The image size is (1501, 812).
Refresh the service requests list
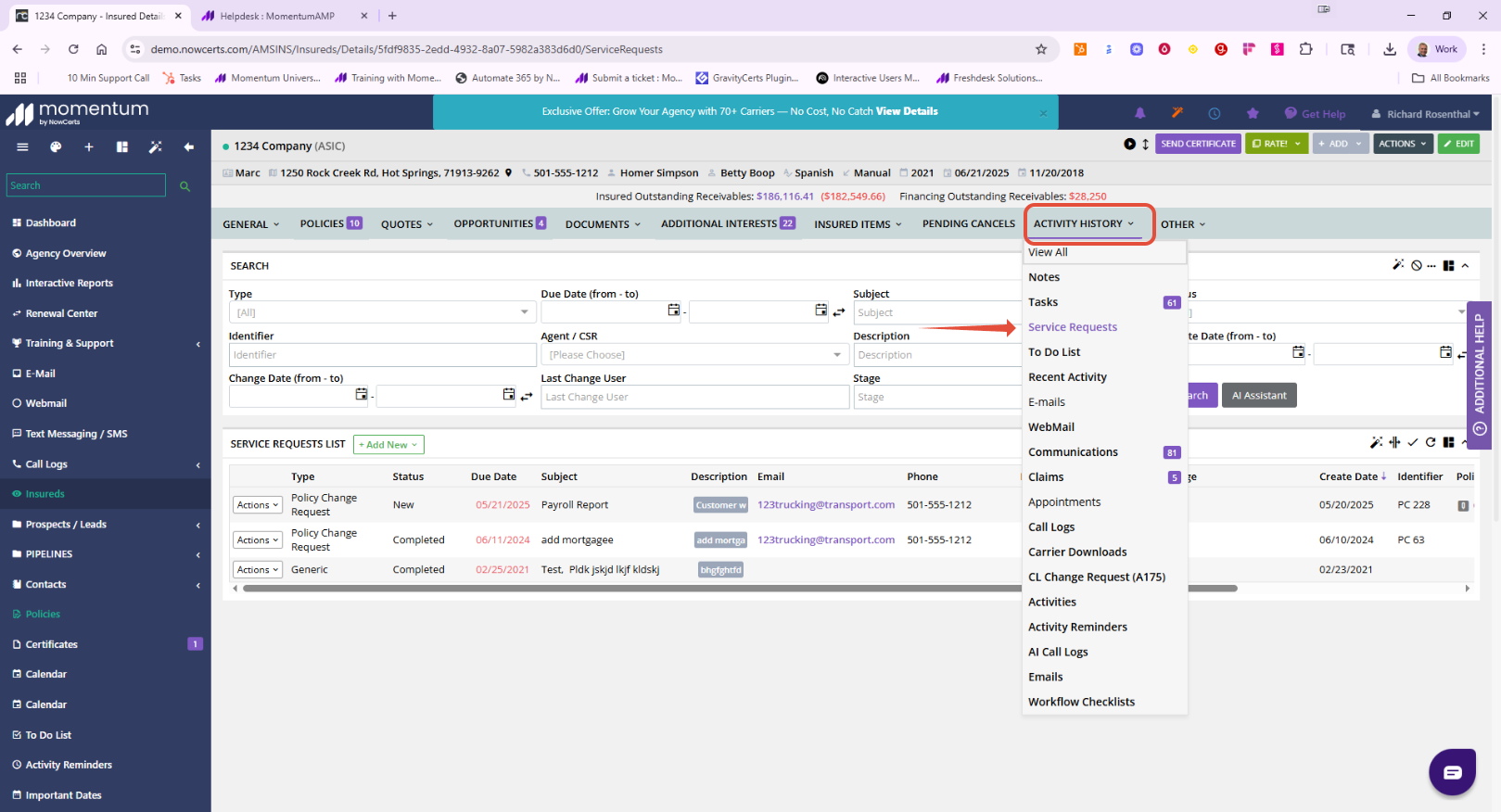tap(1430, 443)
